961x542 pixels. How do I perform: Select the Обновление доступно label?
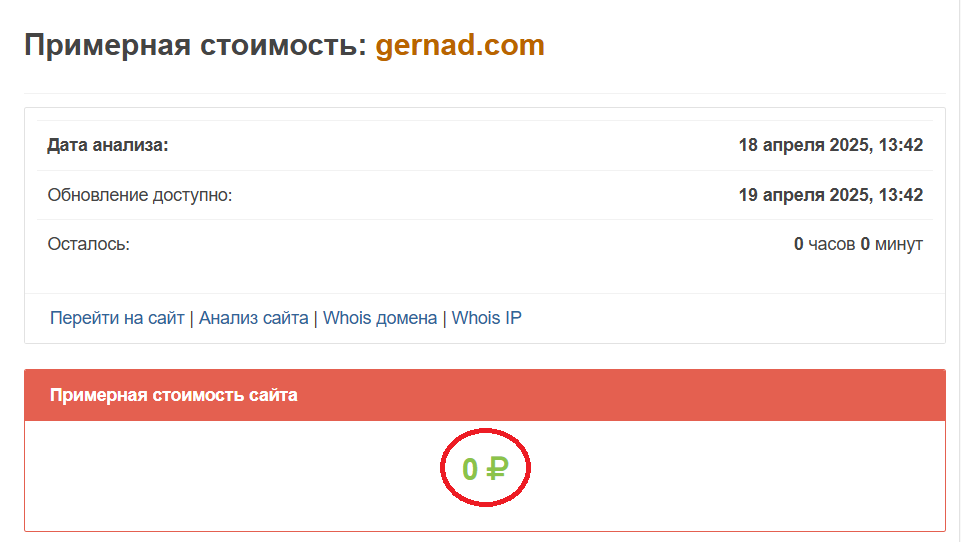pos(139,195)
